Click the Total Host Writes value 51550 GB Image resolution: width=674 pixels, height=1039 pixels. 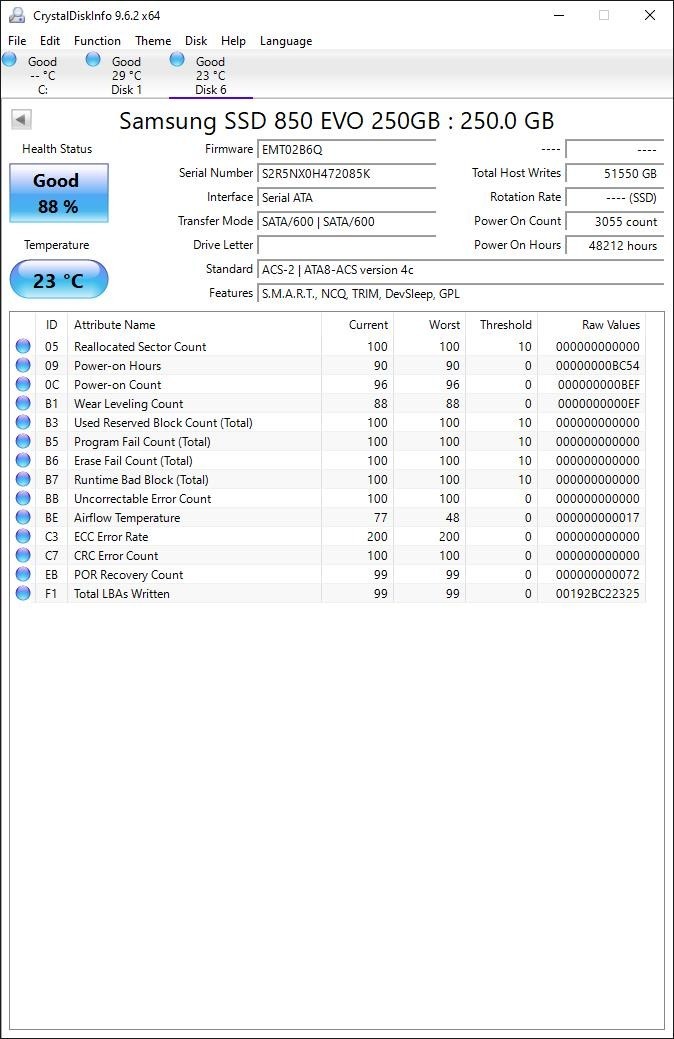click(614, 174)
